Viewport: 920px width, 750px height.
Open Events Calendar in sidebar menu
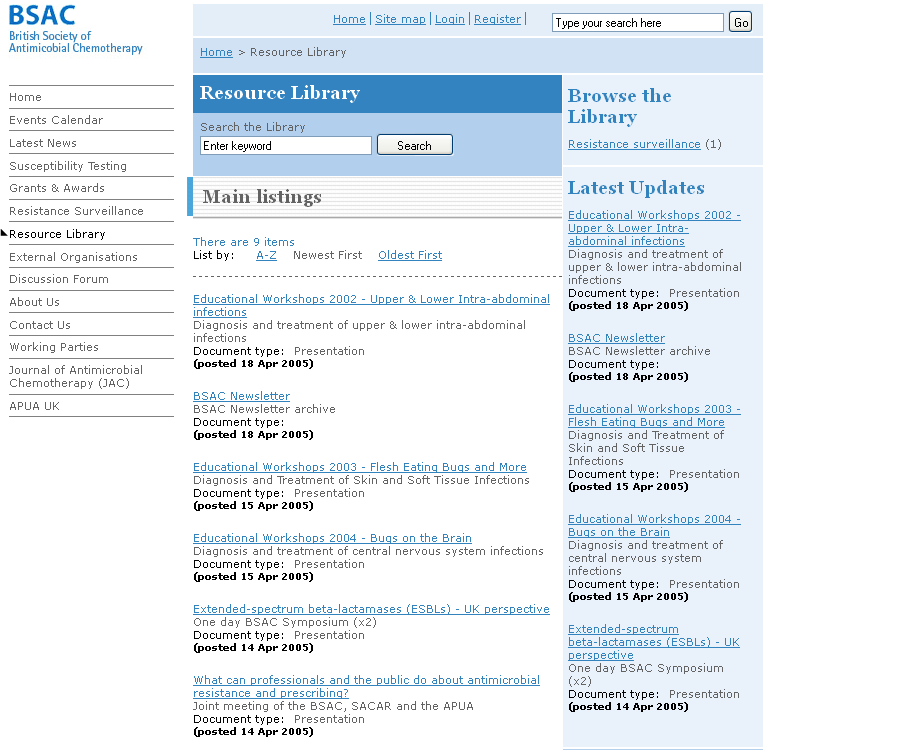[x=56, y=120]
